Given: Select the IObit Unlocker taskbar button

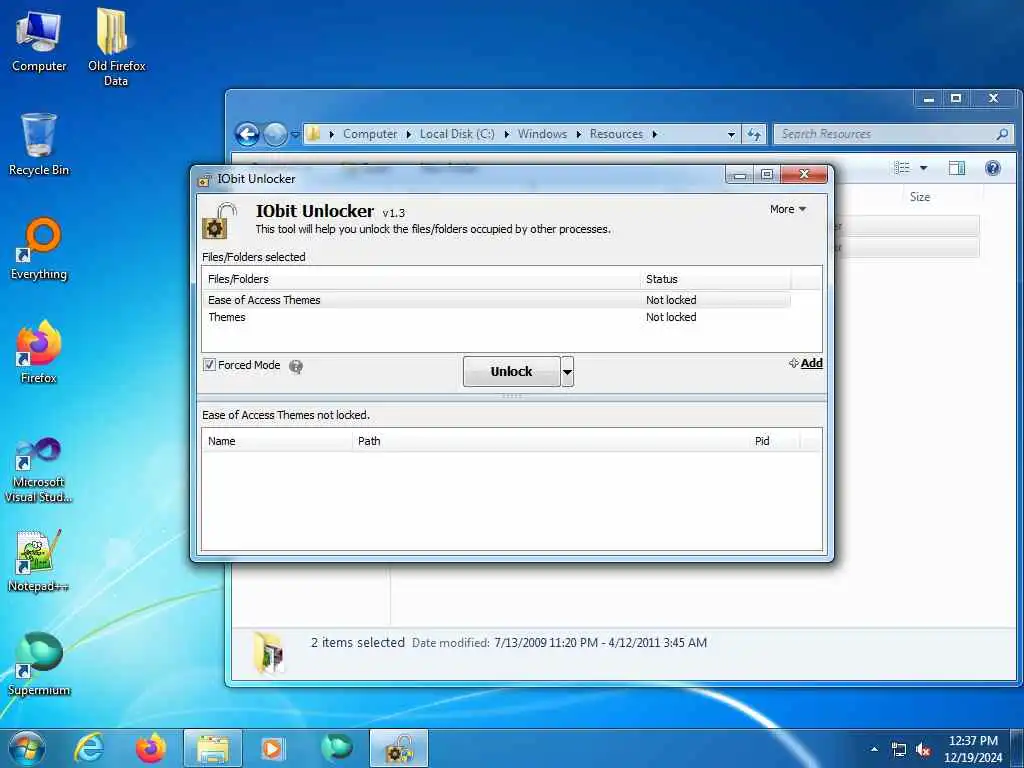Looking at the screenshot, I should pos(399,748).
